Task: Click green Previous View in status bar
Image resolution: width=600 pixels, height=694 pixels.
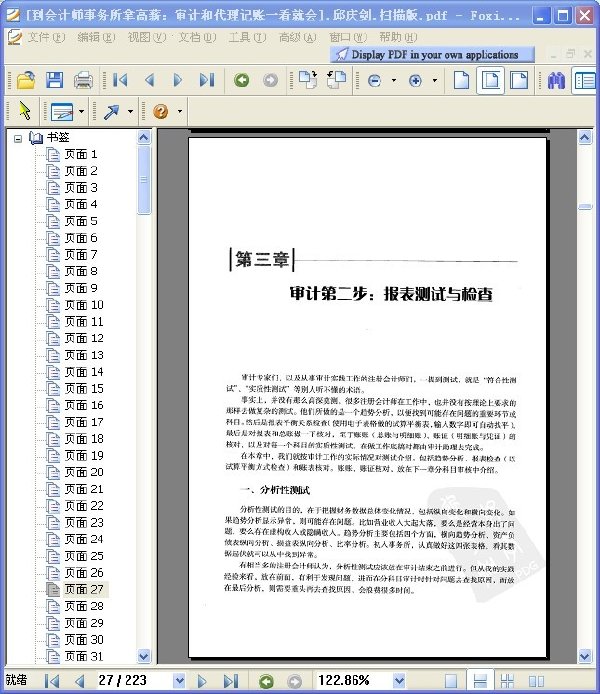Action: point(266,681)
